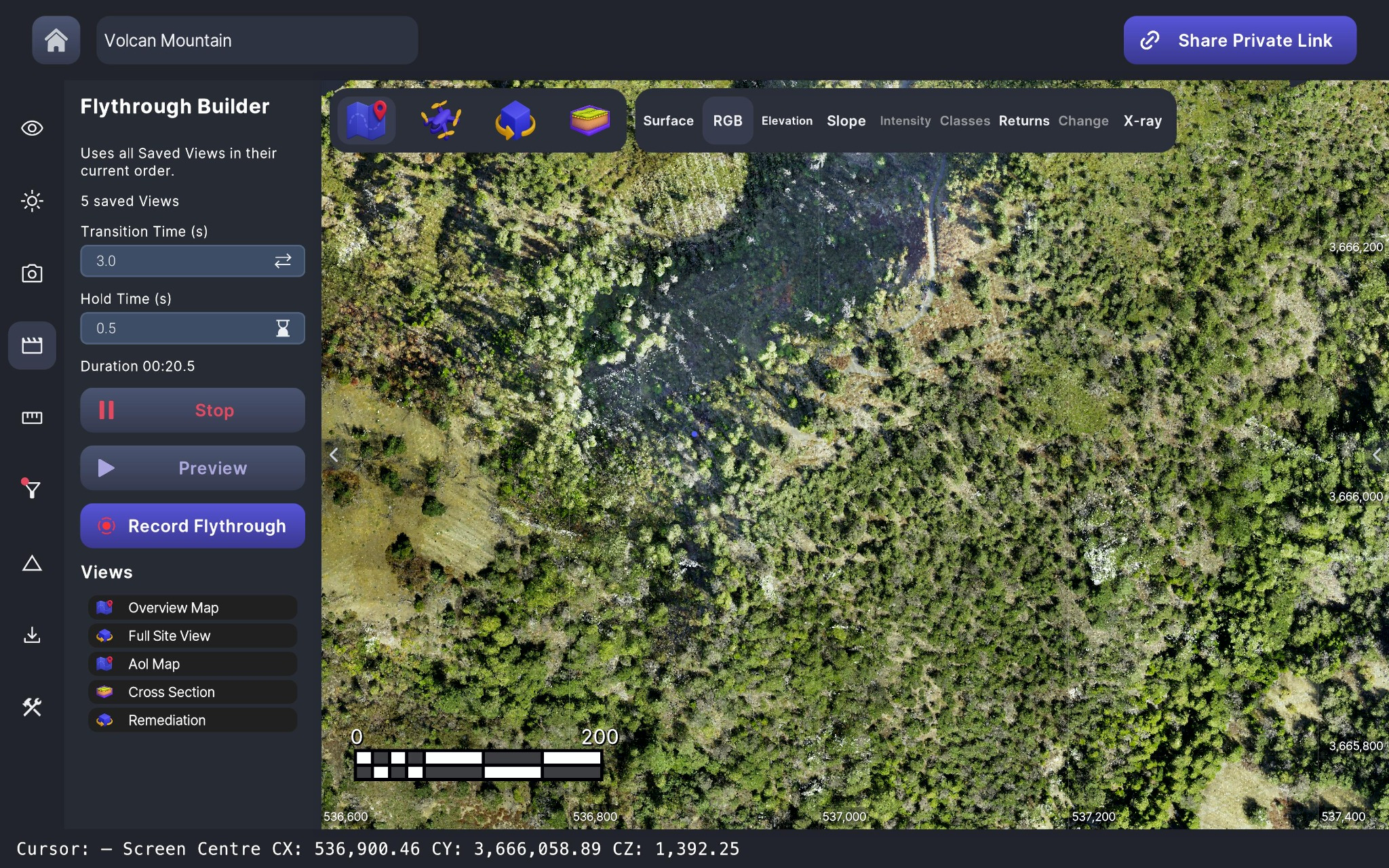
Task: Expand the right panel with chevron arrow
Action: (x=1377, y=455)
